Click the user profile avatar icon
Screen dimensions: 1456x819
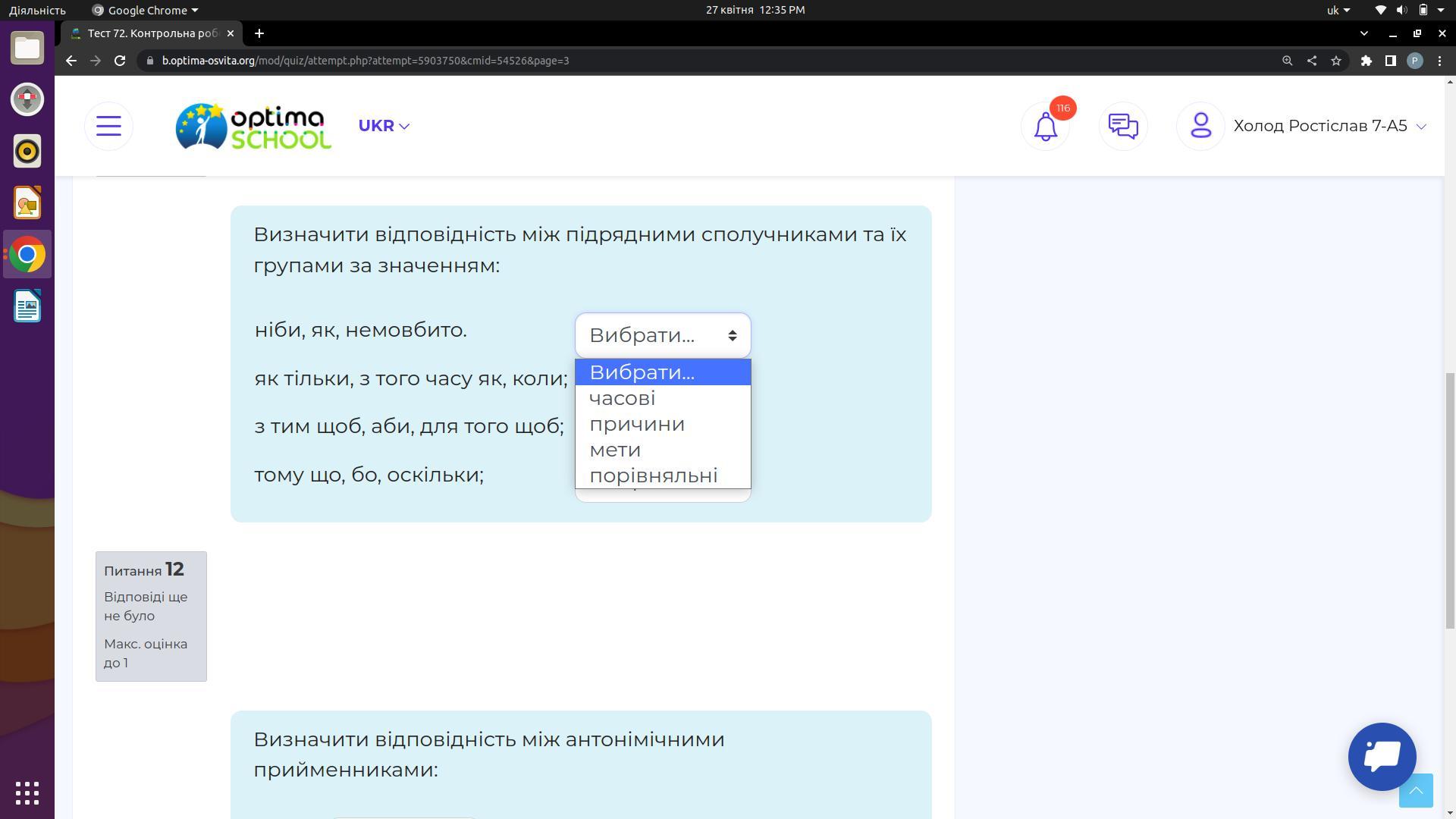(1200, 126)
